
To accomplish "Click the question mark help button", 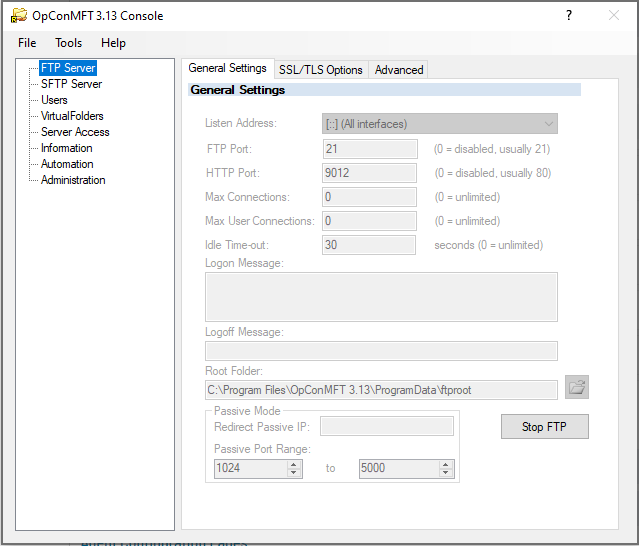I will point(569,15).
